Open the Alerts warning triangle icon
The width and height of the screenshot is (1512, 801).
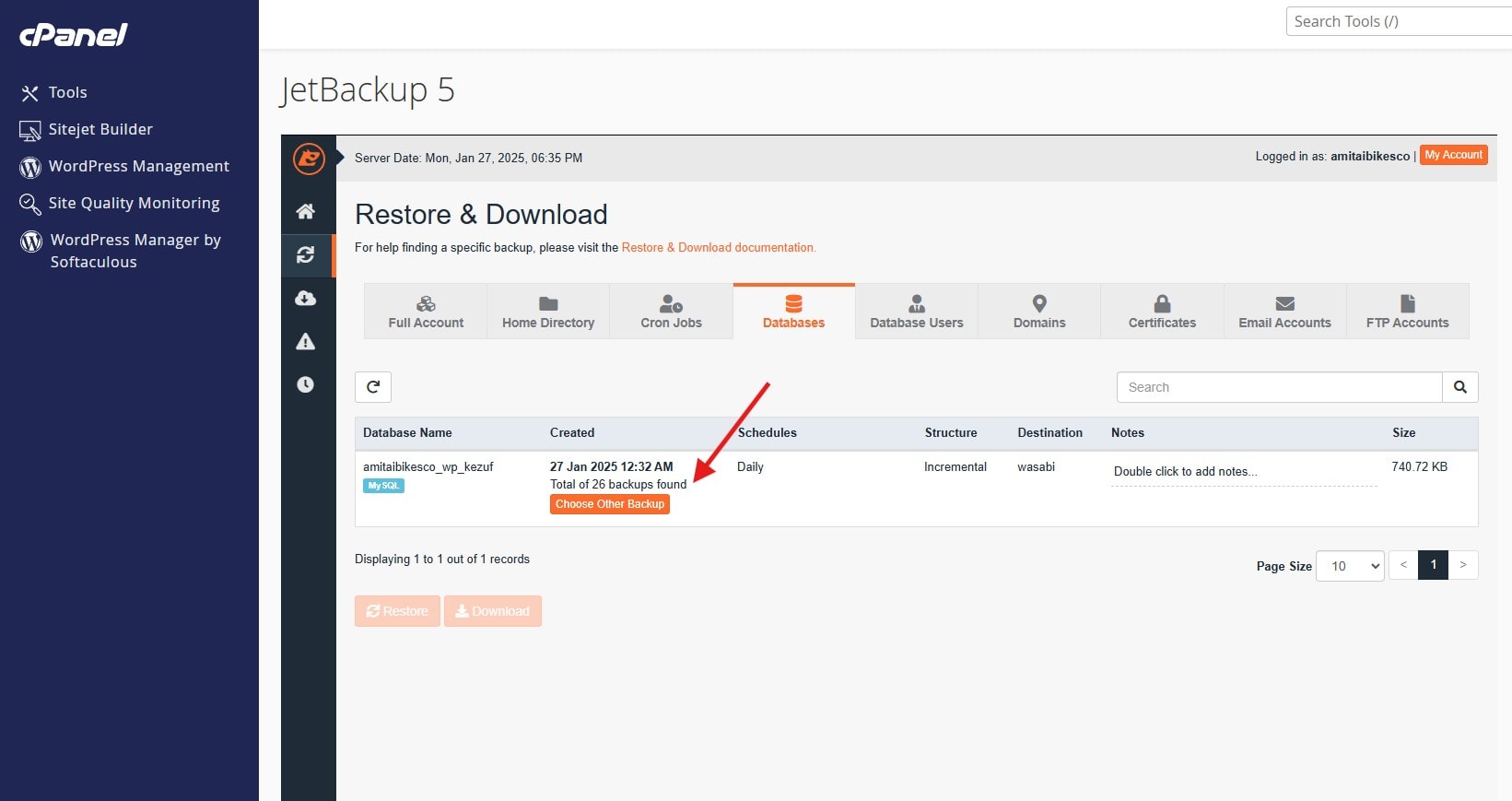(306, 341)
